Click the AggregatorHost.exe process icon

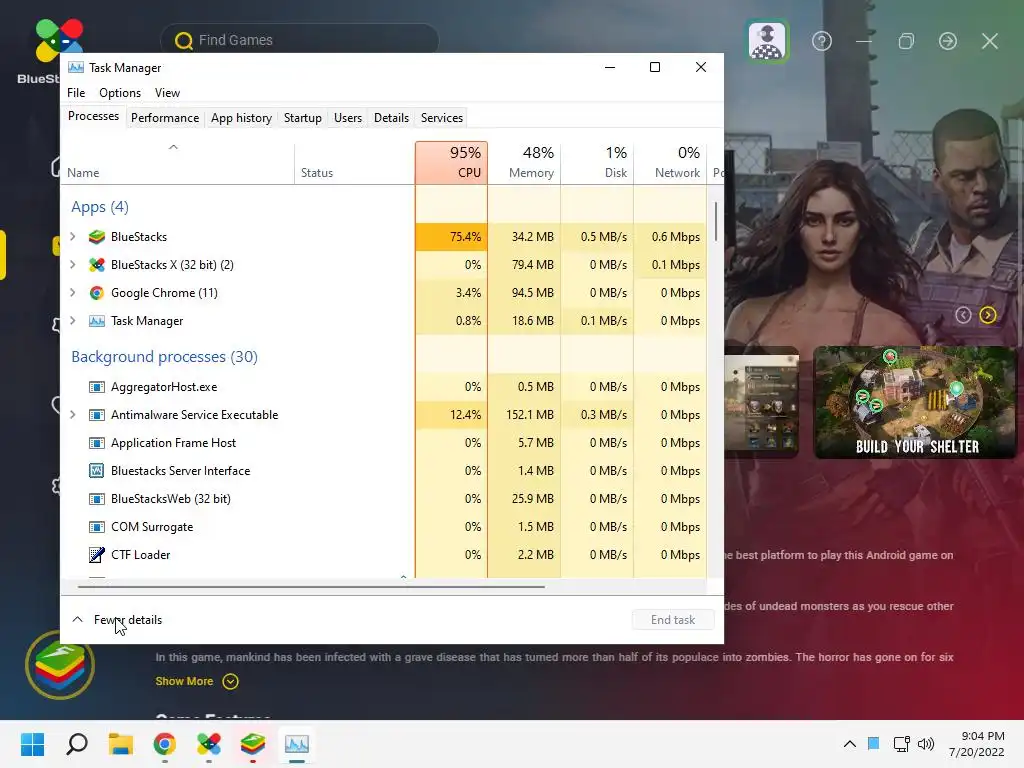(x=97, y=387)
